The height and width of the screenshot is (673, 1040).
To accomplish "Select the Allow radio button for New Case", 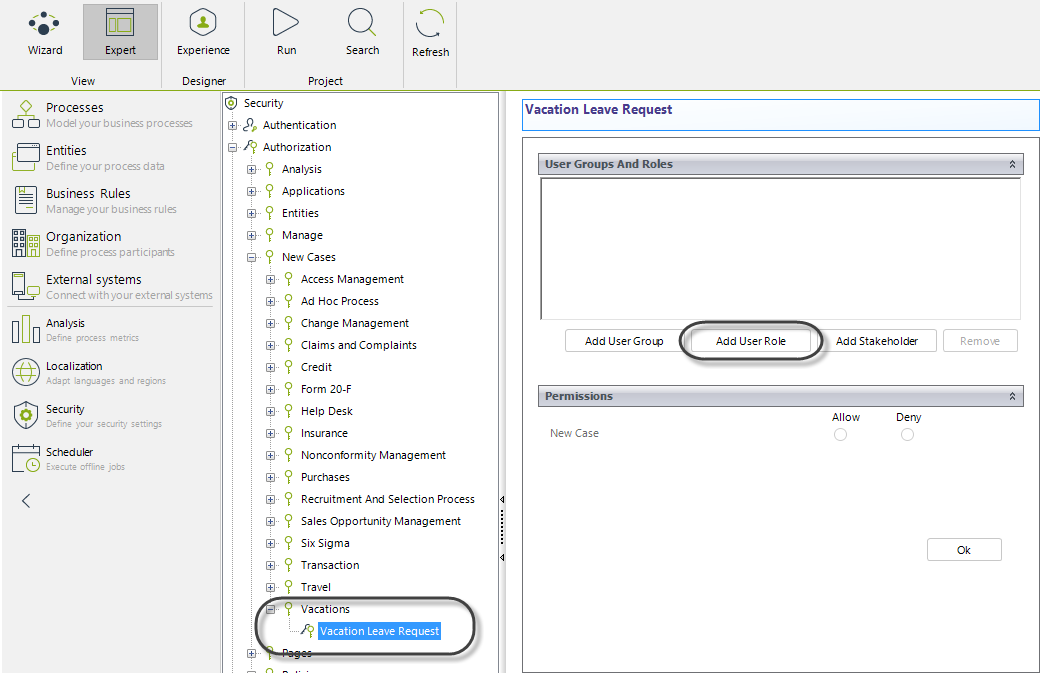I will click(840, 434).
